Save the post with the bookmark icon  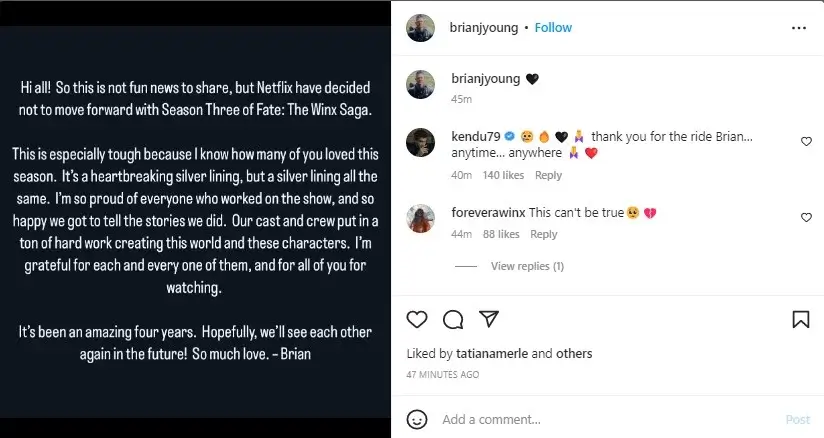click(x=800, y=319)
